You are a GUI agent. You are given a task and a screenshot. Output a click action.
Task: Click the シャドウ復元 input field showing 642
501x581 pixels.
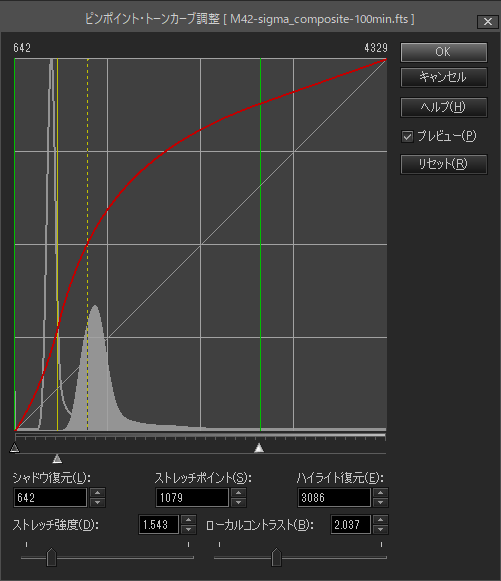[x=50, y=498]
